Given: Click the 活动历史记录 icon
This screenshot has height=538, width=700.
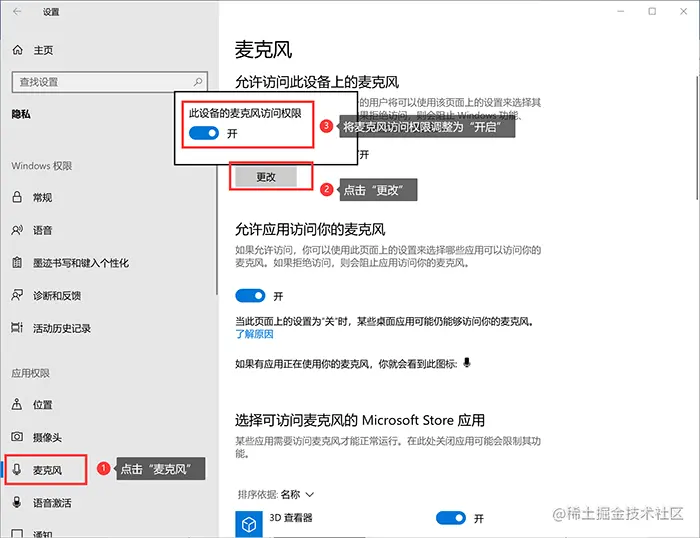Looking at the screenshot, I should [x=17, y=328].
